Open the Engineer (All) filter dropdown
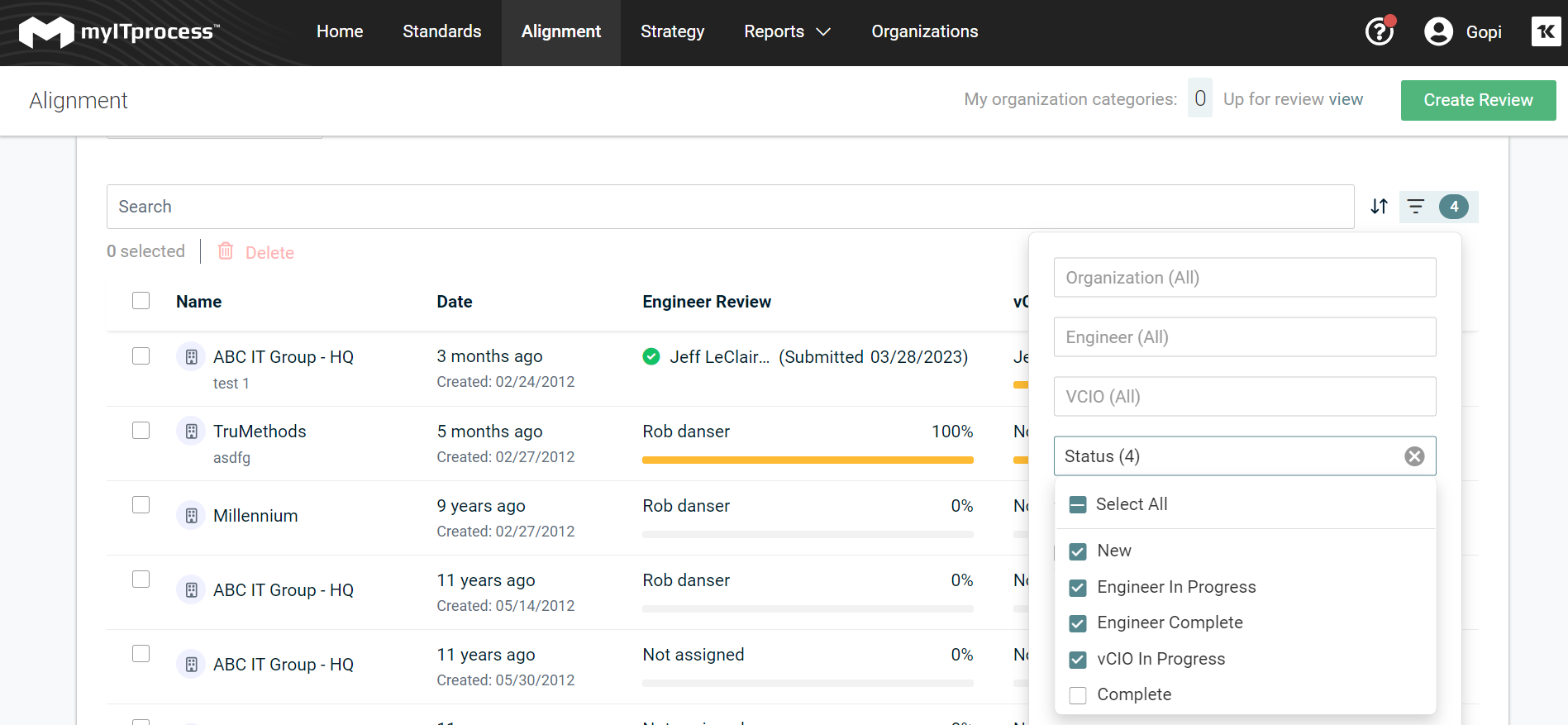This screenshot has height=725, width=1568. 1245,337
